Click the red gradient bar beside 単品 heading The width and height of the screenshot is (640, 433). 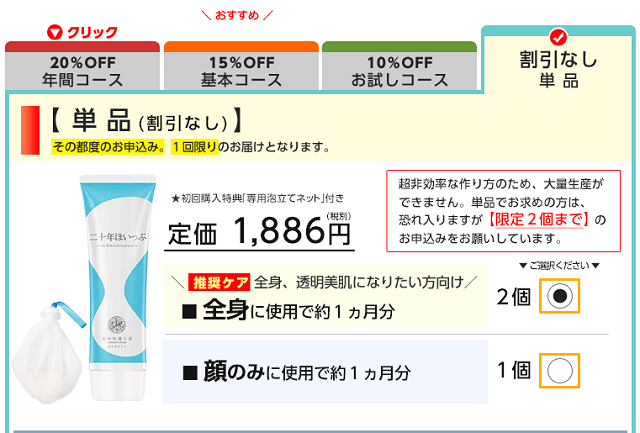click(x=30, y=130)
